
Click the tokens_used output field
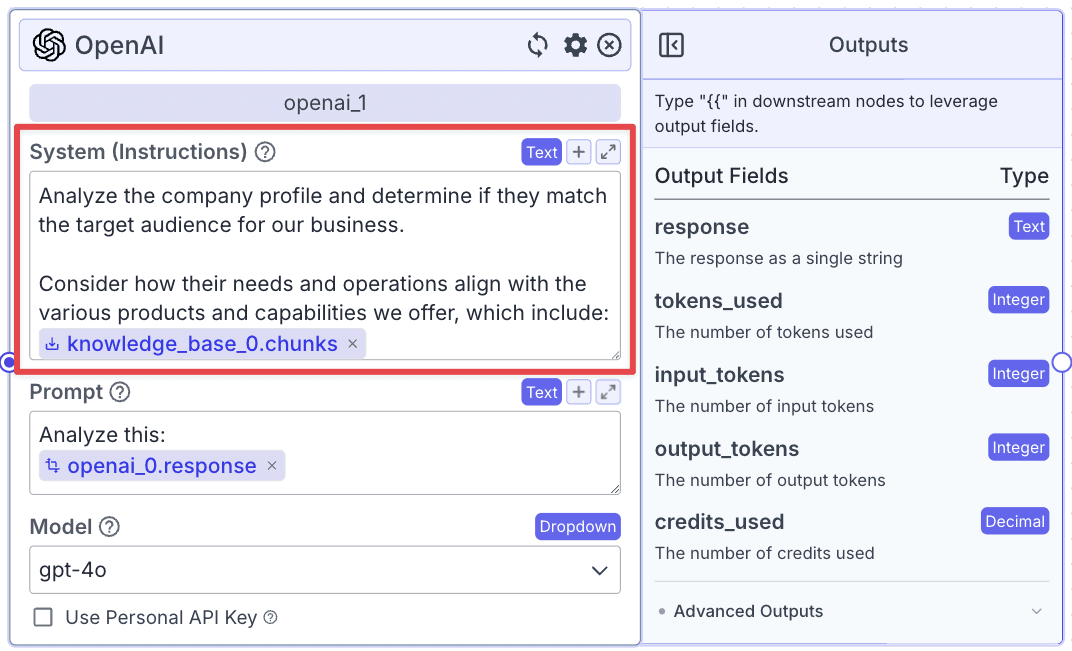coord(718,301)
